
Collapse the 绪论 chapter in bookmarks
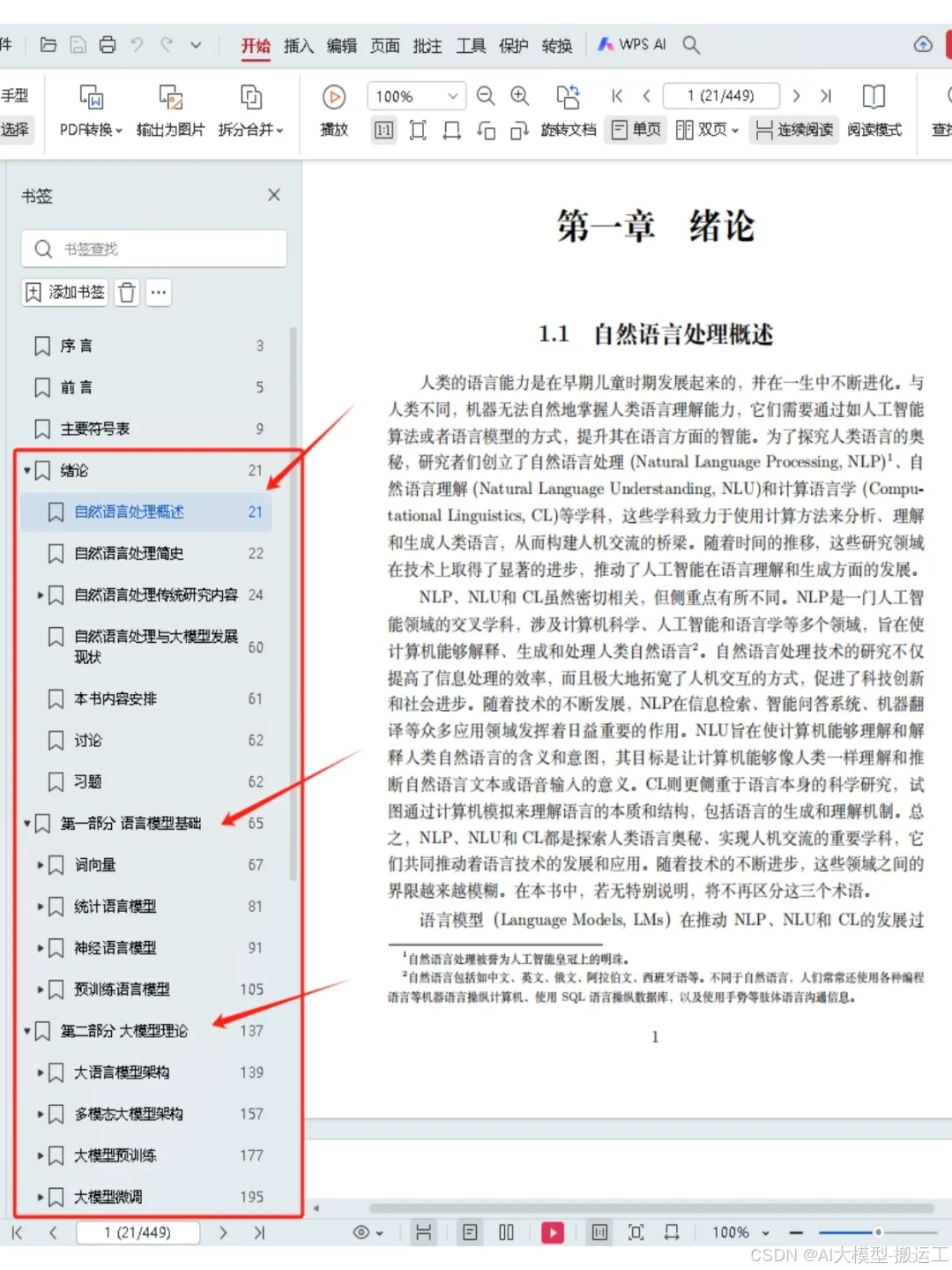click(x=26, y=471)
